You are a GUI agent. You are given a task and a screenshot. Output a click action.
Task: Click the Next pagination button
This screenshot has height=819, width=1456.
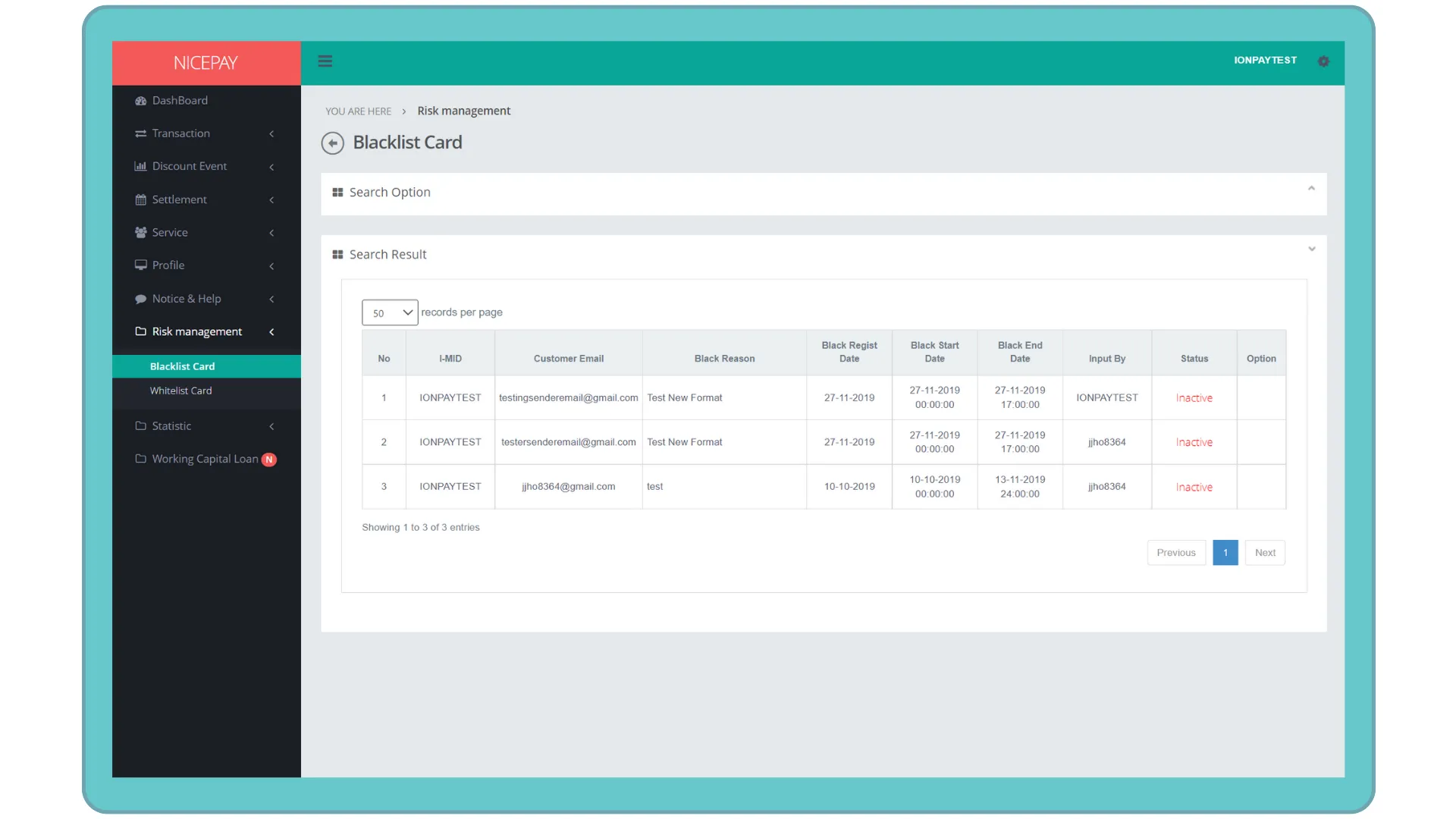[x=1264, y=552]
